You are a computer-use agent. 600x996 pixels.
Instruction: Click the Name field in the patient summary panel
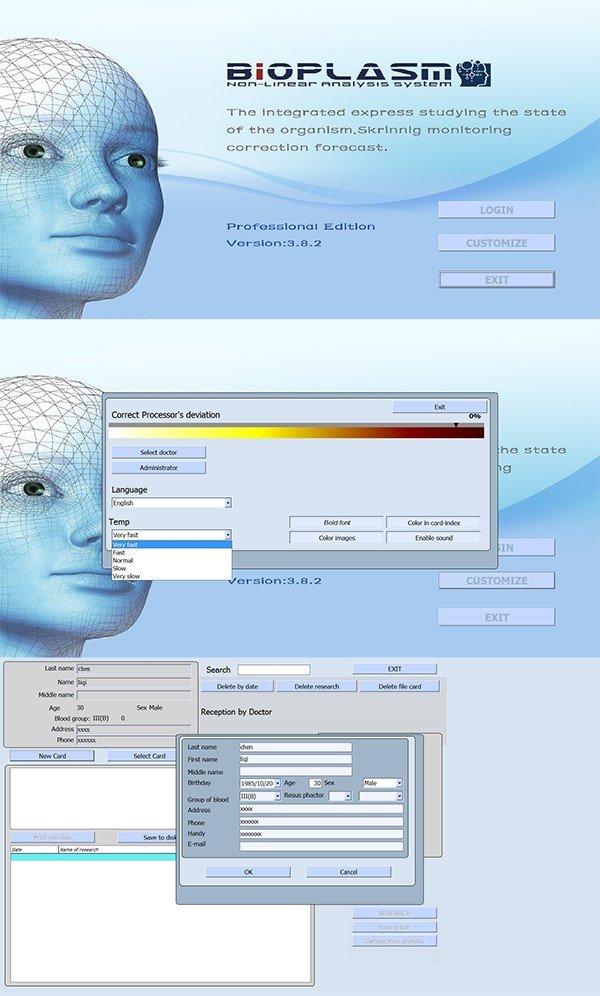133,682
